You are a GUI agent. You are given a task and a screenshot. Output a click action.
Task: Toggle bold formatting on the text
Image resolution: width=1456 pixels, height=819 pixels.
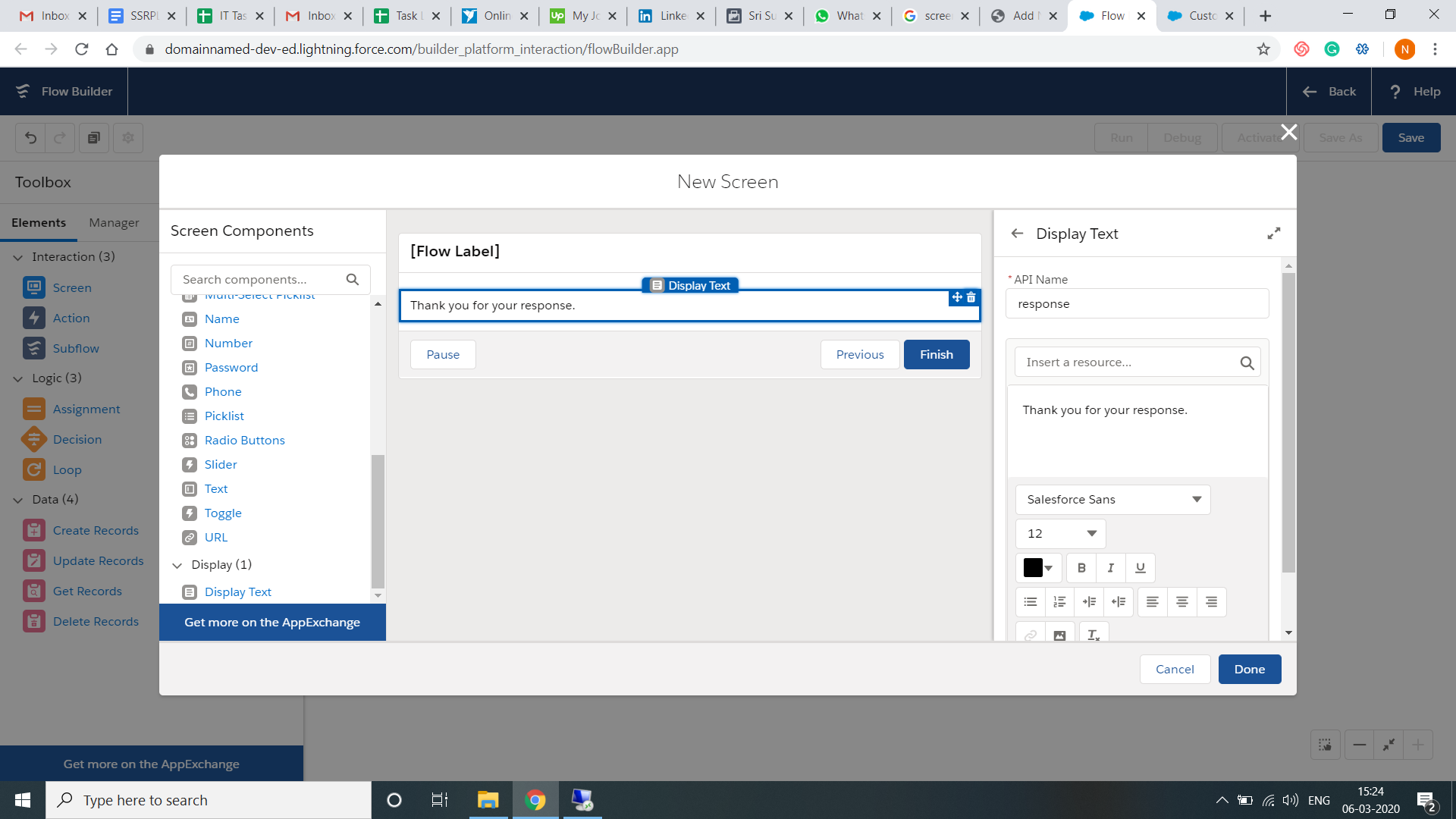tap(1081, 567)
